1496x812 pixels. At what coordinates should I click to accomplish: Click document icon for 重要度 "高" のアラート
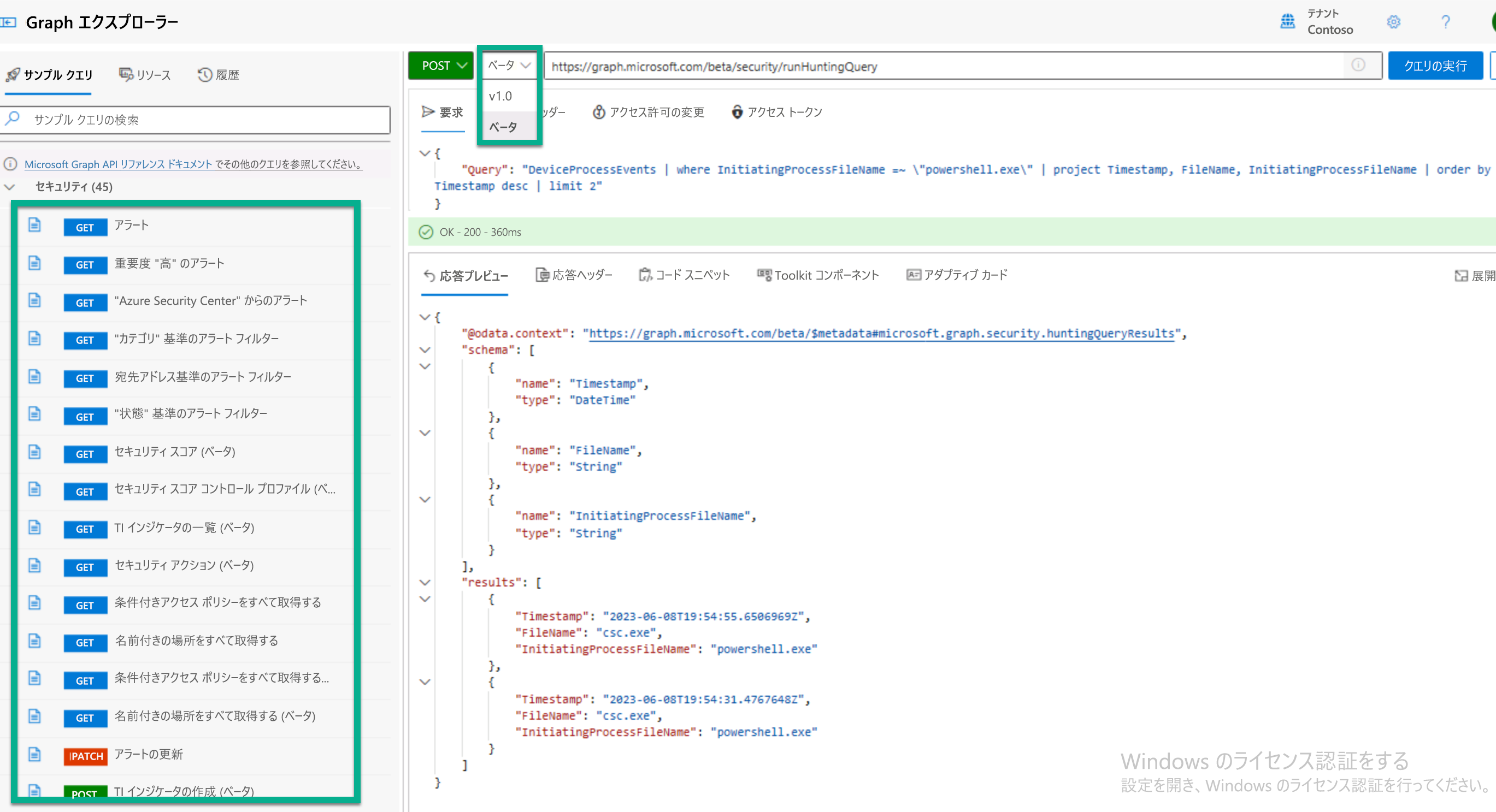click(x=35, y=263)
